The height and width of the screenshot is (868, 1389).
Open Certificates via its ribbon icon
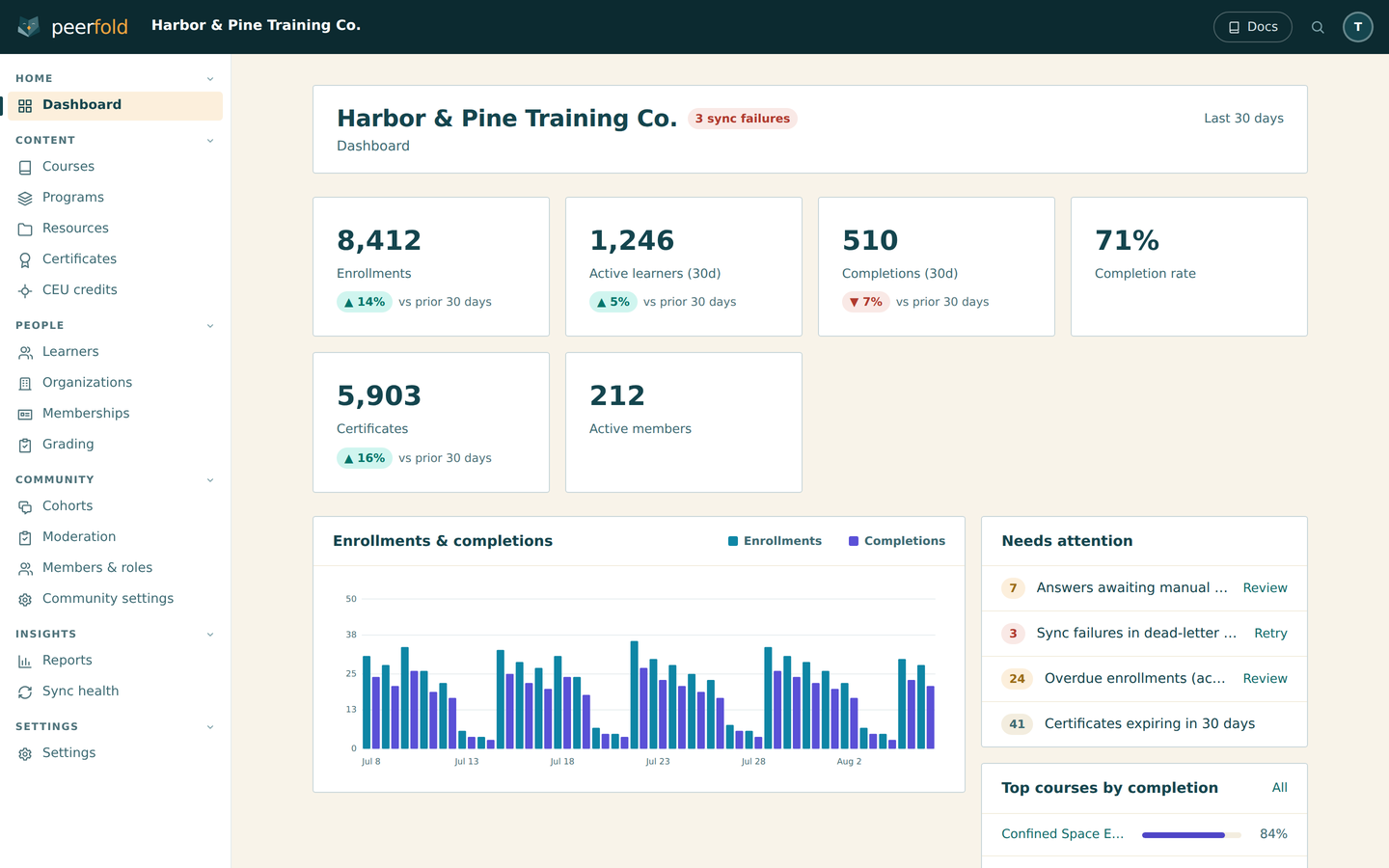[x=25, y=259]
